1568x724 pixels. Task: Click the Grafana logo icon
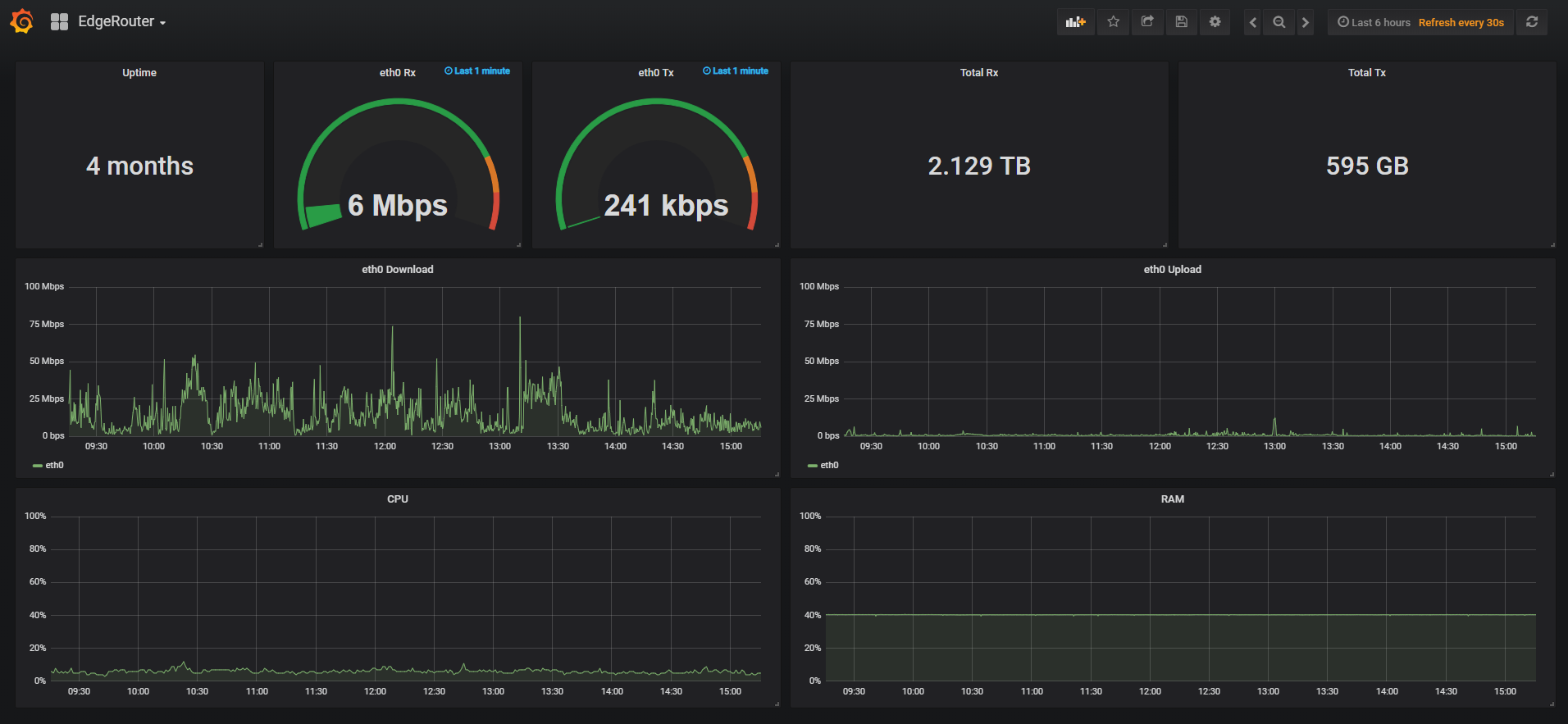point(22,22)
